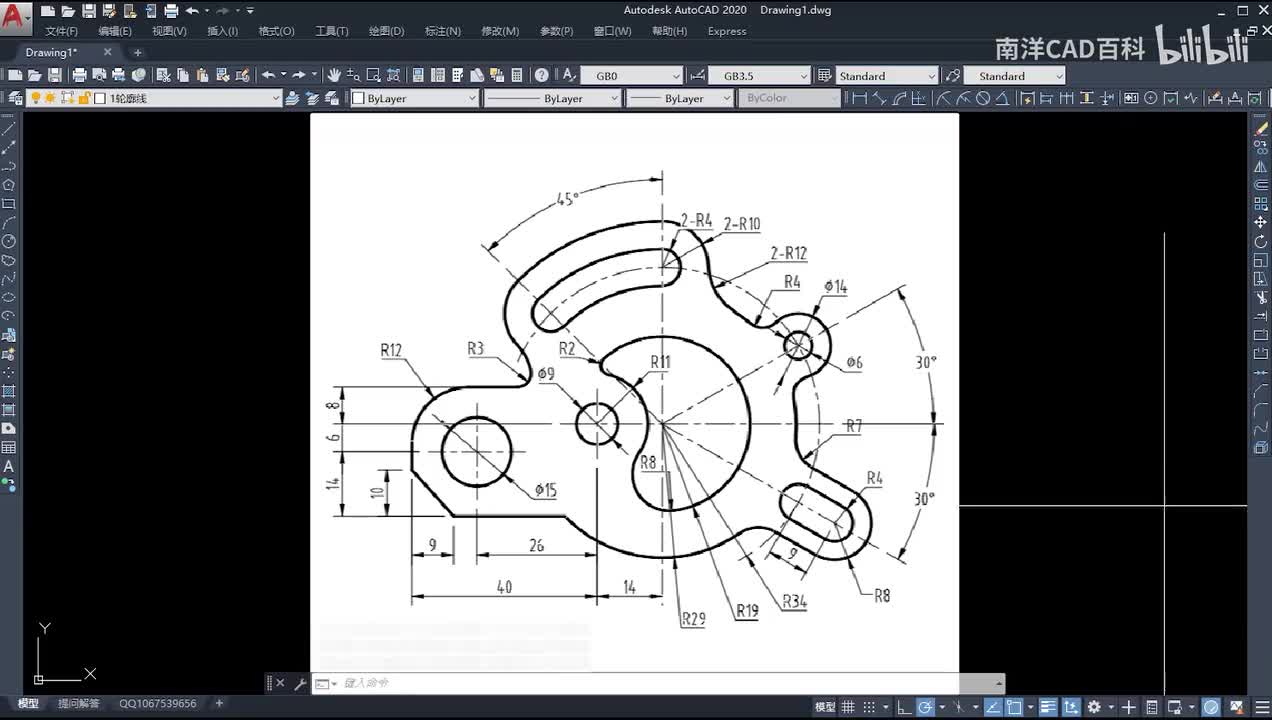The image size is (1272, 720).
Task: Open the Express menu
Action: [727, 31]
